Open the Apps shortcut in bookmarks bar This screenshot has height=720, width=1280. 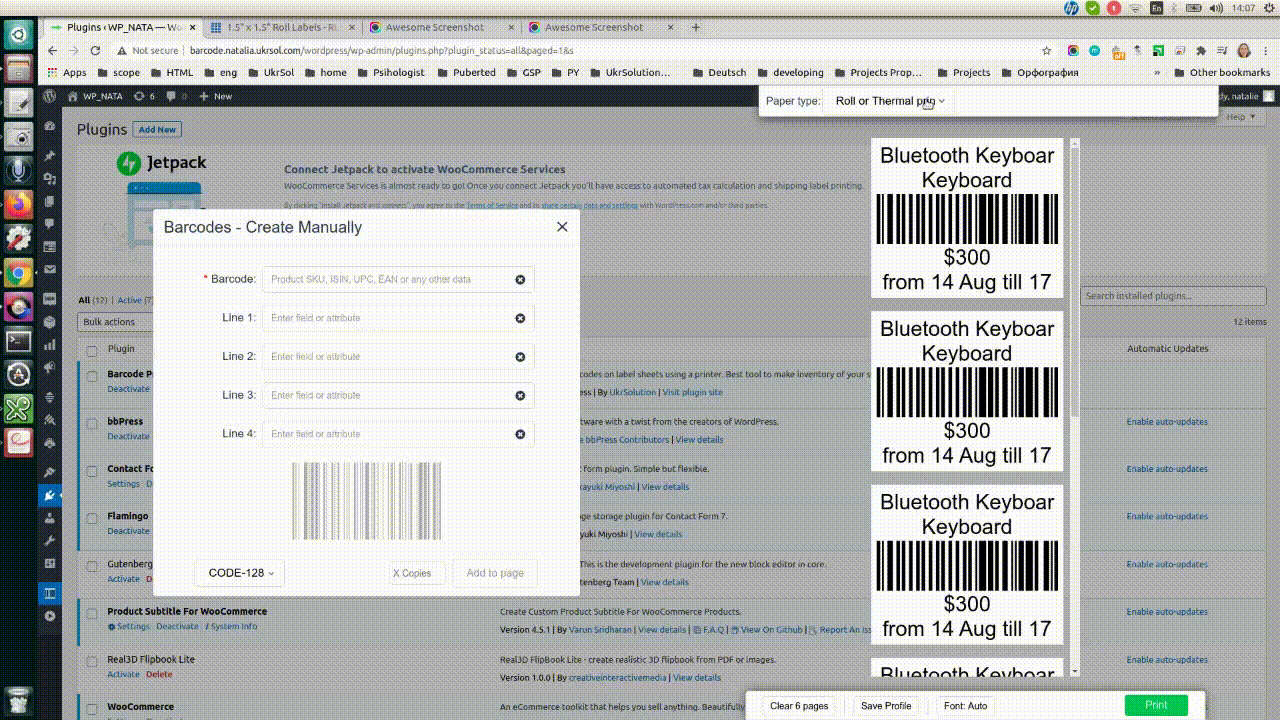(67, 73)
